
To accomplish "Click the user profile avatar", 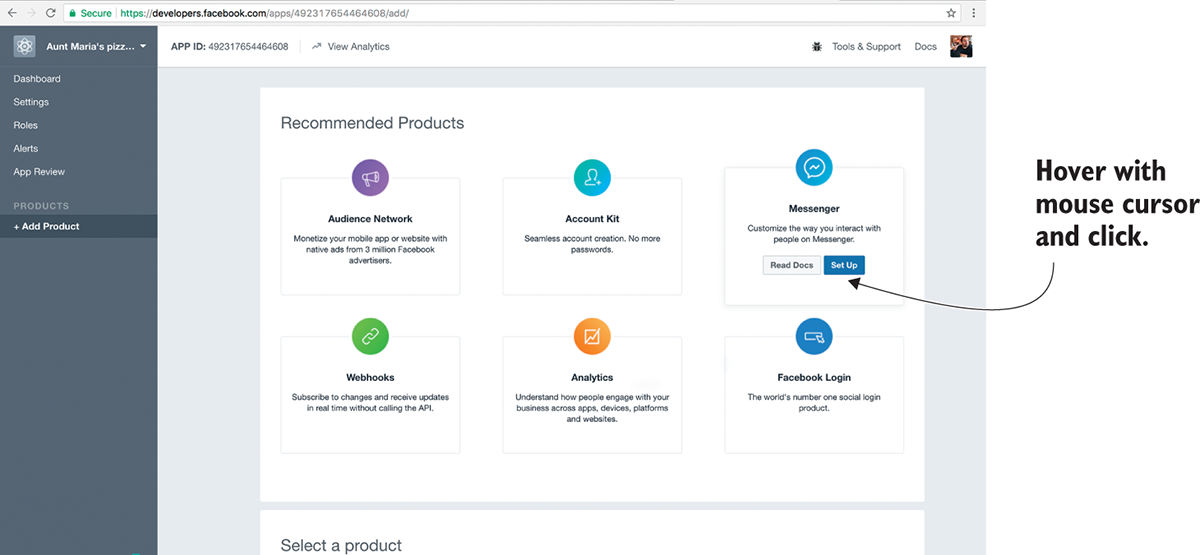I will coord(960,47).
